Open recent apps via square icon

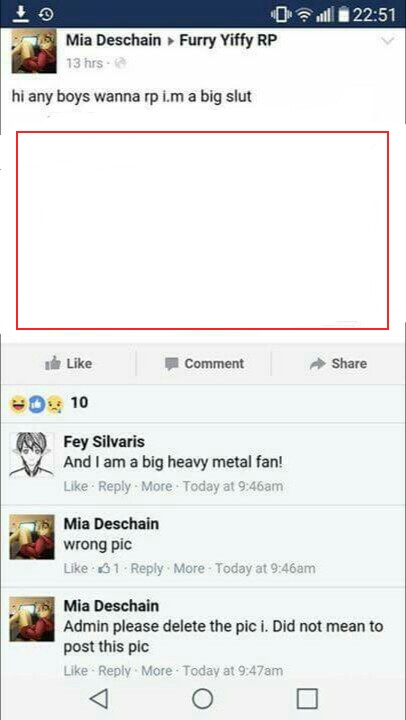click(307, 699)
